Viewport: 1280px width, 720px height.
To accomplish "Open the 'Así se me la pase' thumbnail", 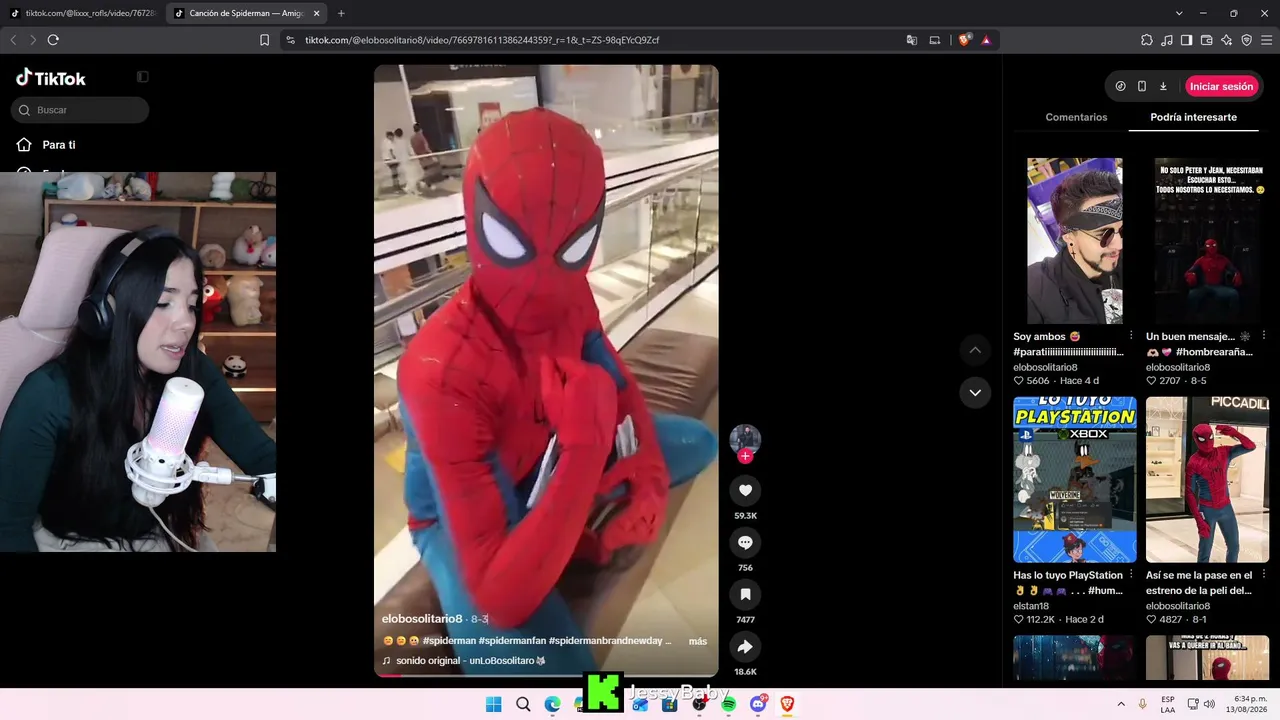I will tap(1207, 479).
